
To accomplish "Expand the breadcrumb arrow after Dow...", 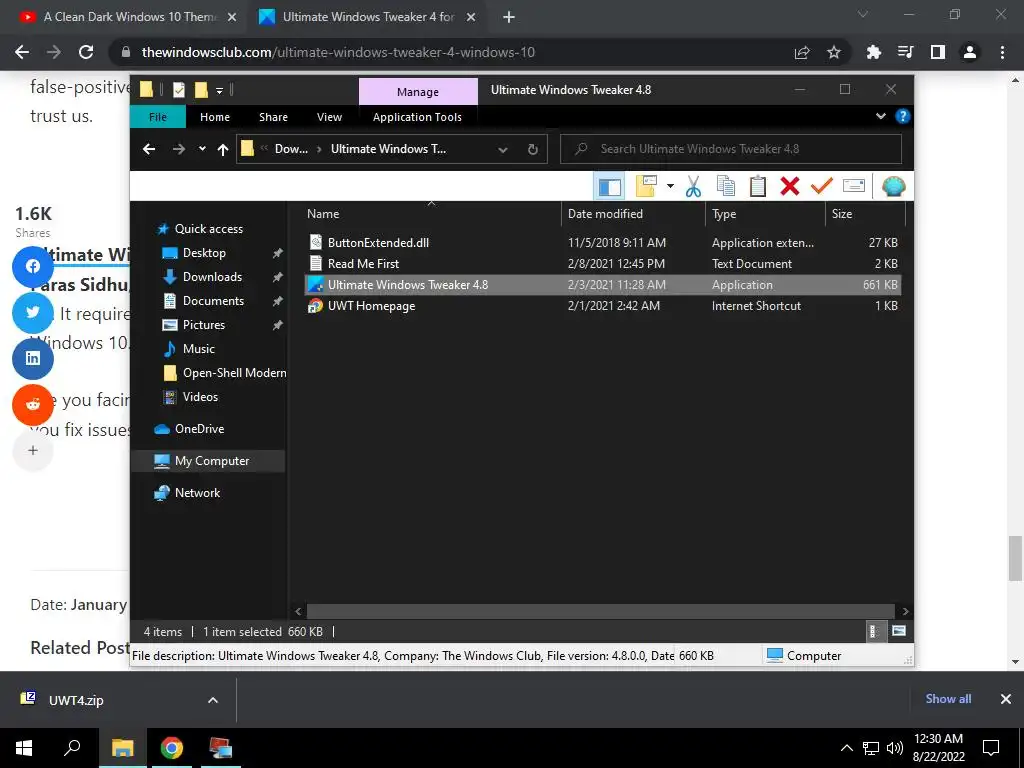I will tap(319, 149).
